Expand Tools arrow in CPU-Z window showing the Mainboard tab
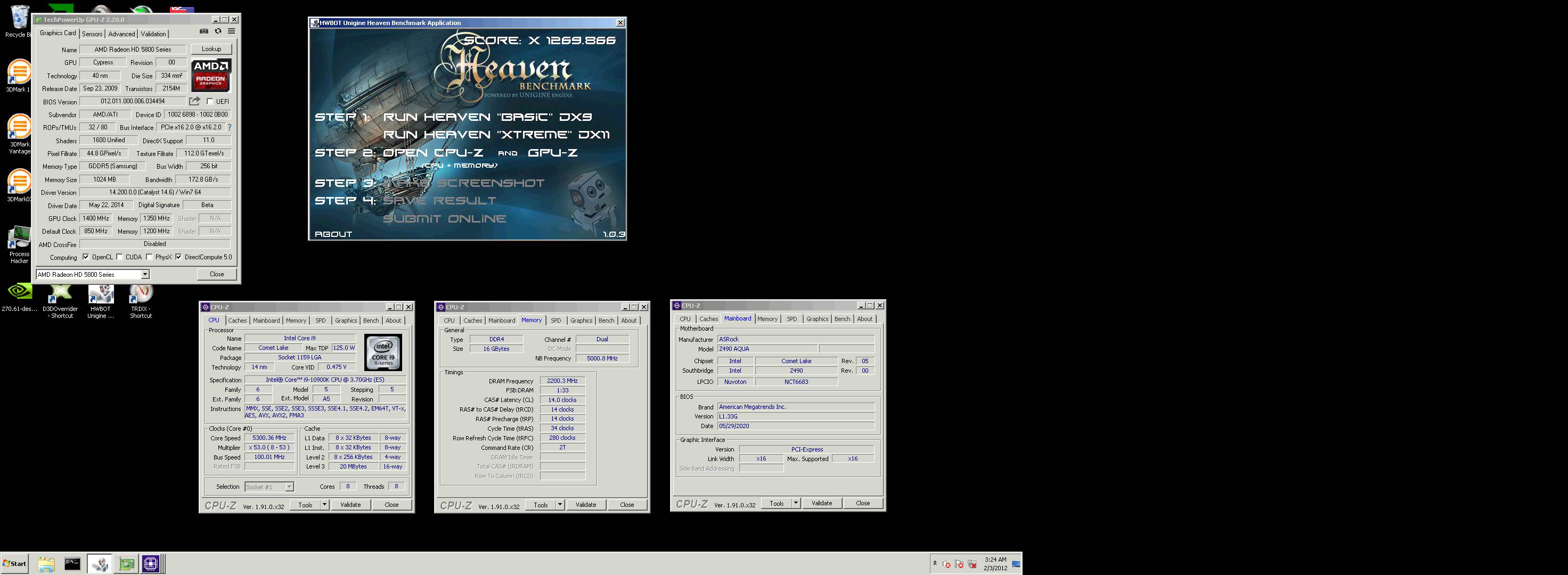1568x575 pixels. coord(796,503)
